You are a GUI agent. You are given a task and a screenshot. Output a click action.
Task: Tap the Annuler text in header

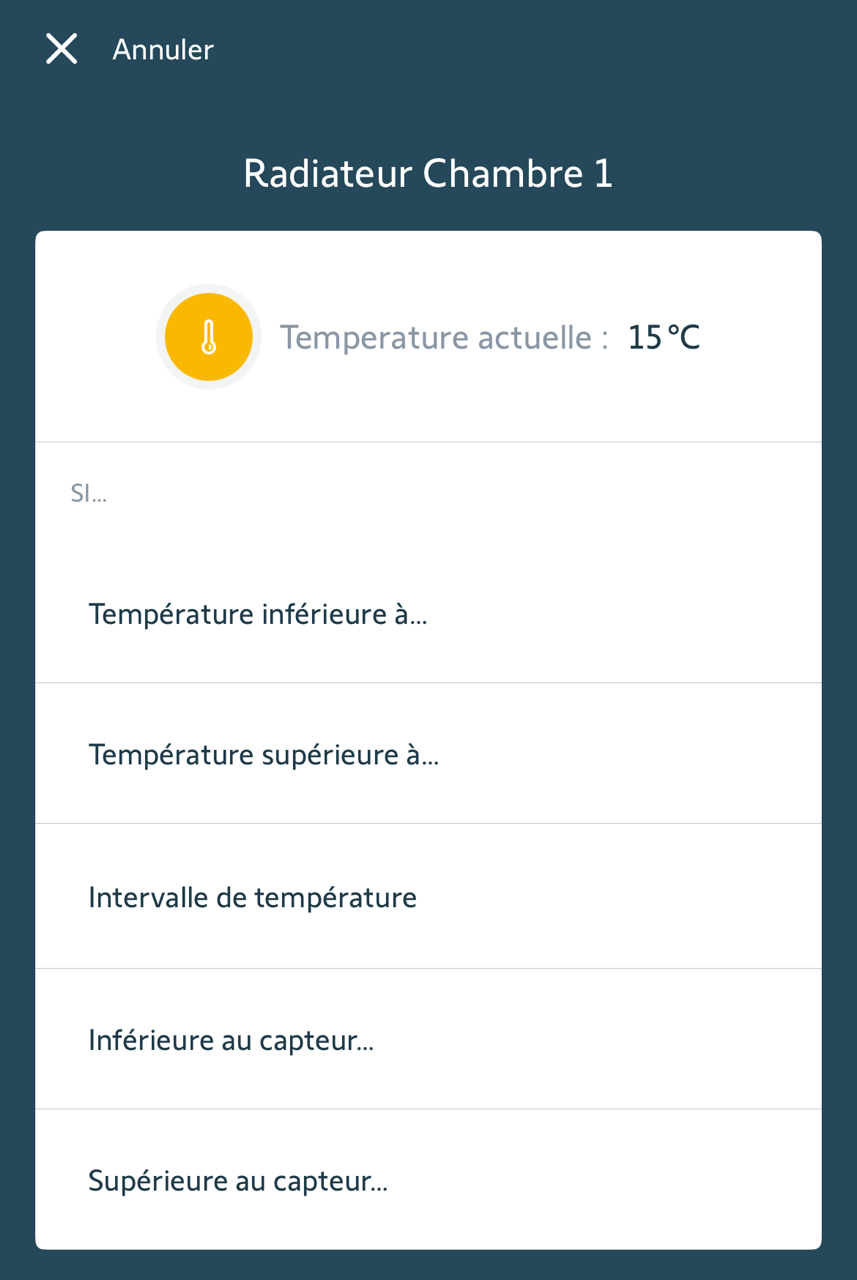163,50
